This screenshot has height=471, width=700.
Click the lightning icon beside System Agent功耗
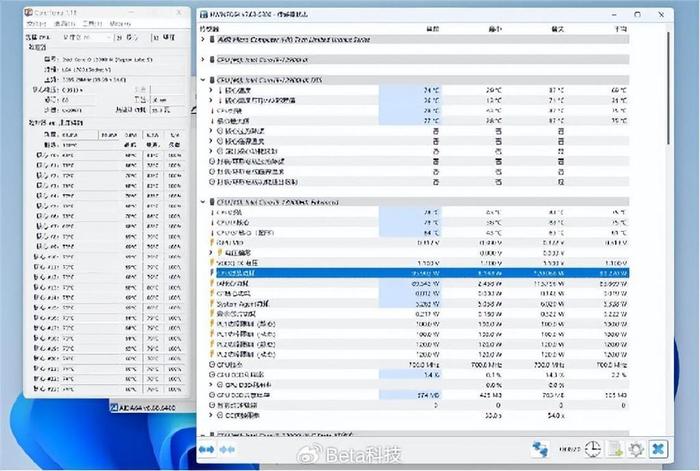[212, 304]
